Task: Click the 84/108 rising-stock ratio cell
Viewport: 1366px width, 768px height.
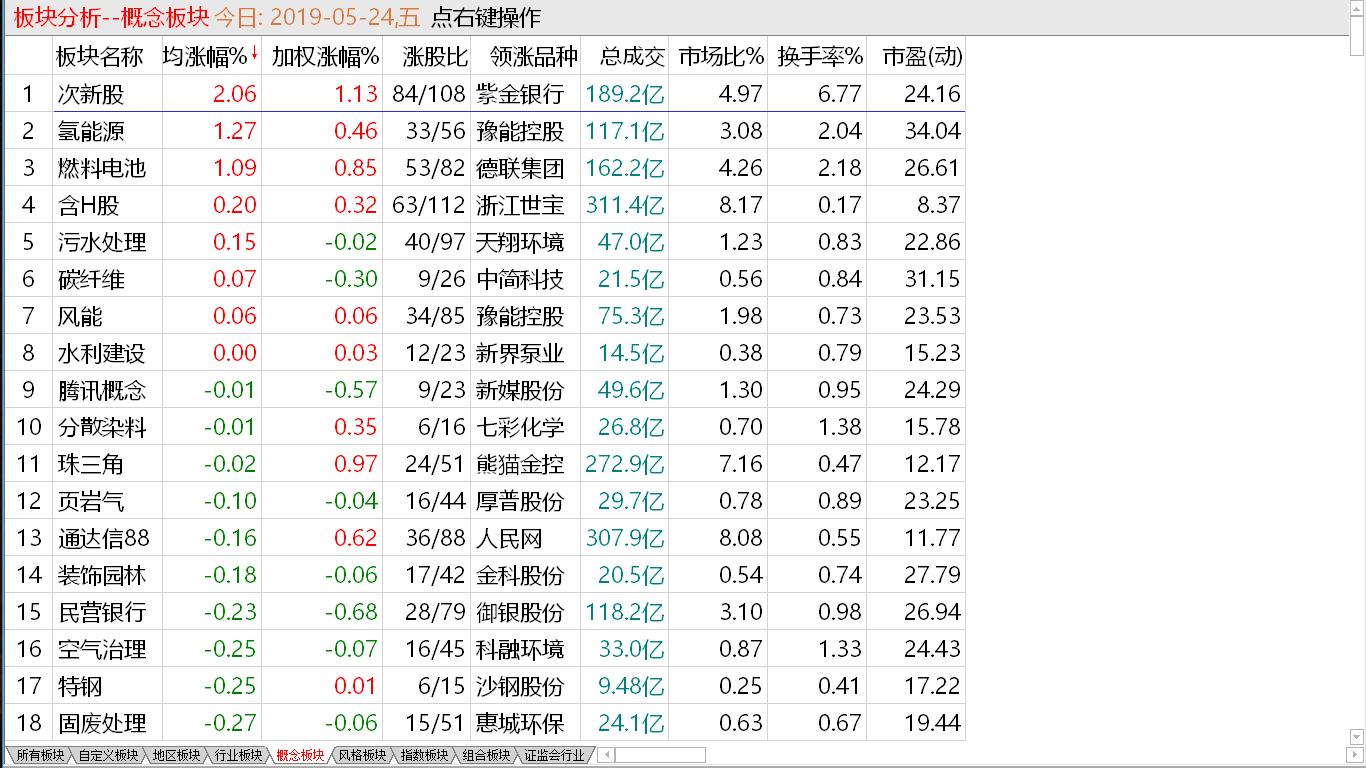Action: (429, 94)
